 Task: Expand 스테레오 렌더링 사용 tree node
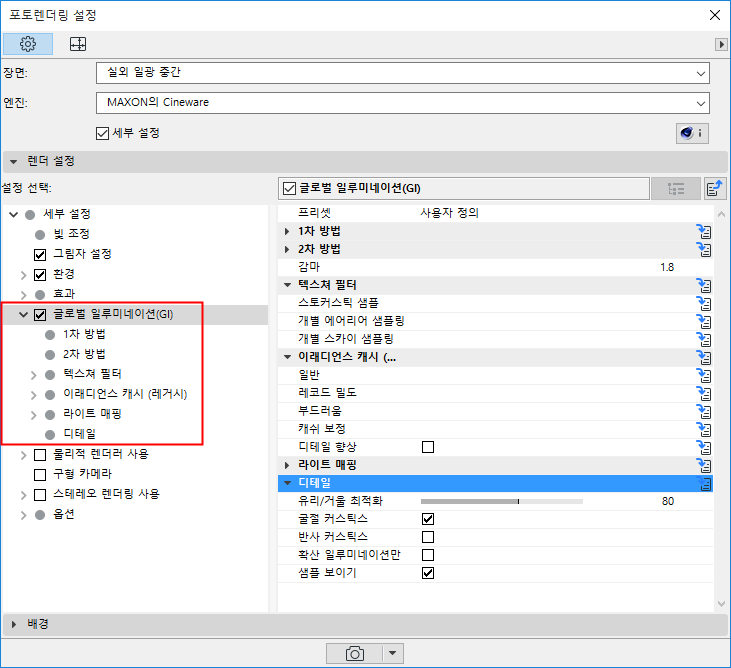coord(23,495)
